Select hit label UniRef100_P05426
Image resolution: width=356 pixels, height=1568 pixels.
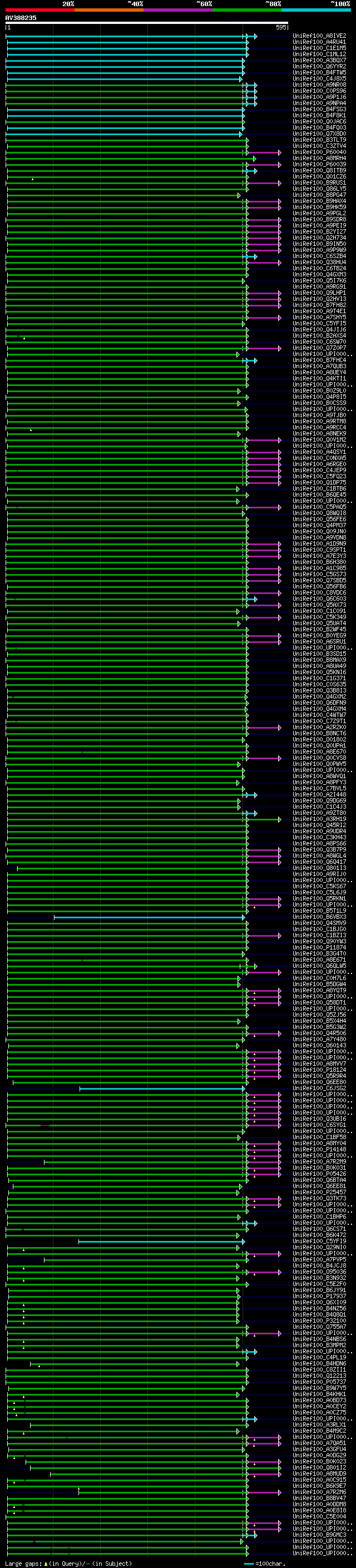(x=319, y=1174)
